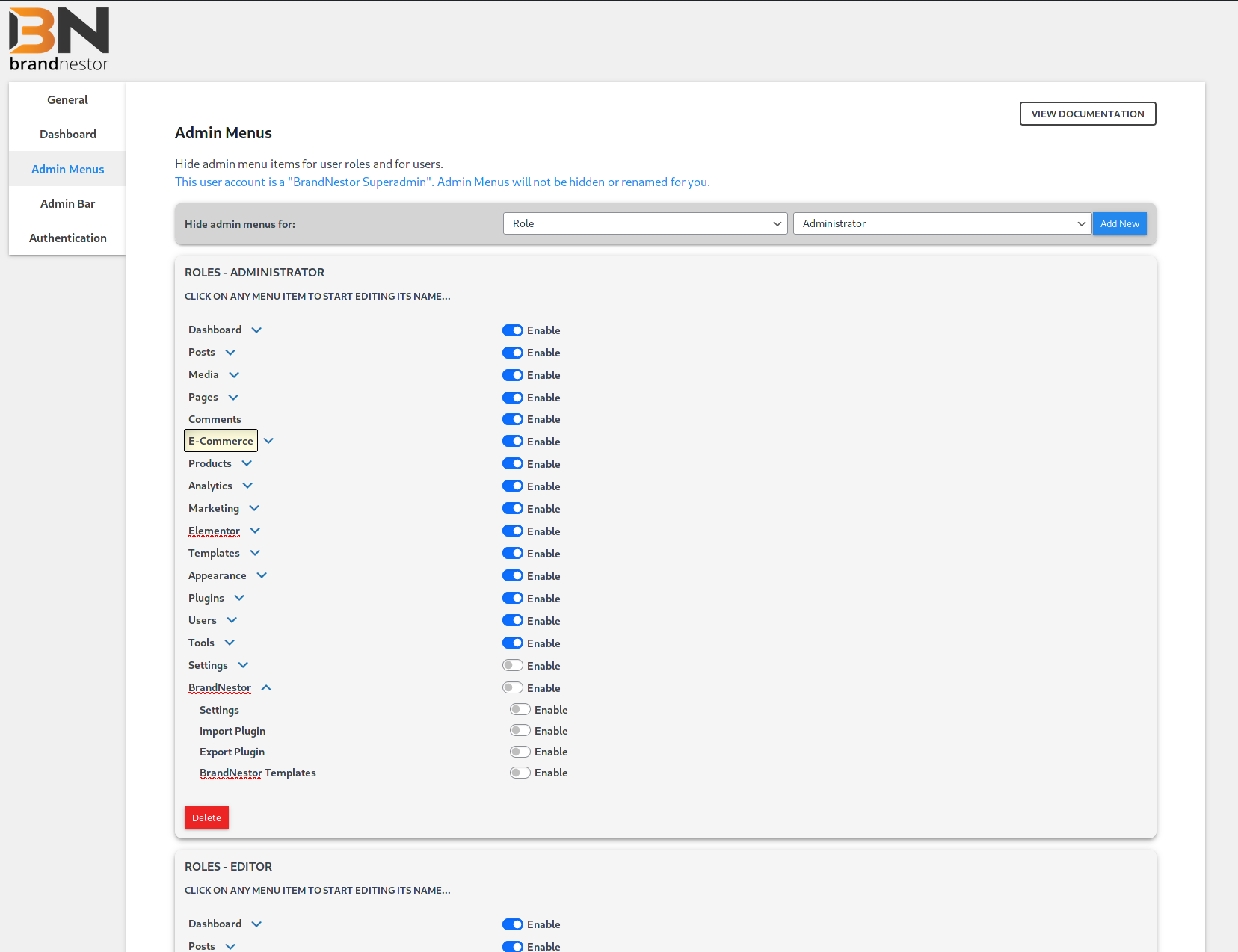Expand the Marketing submenu chevron

point(254,508)
